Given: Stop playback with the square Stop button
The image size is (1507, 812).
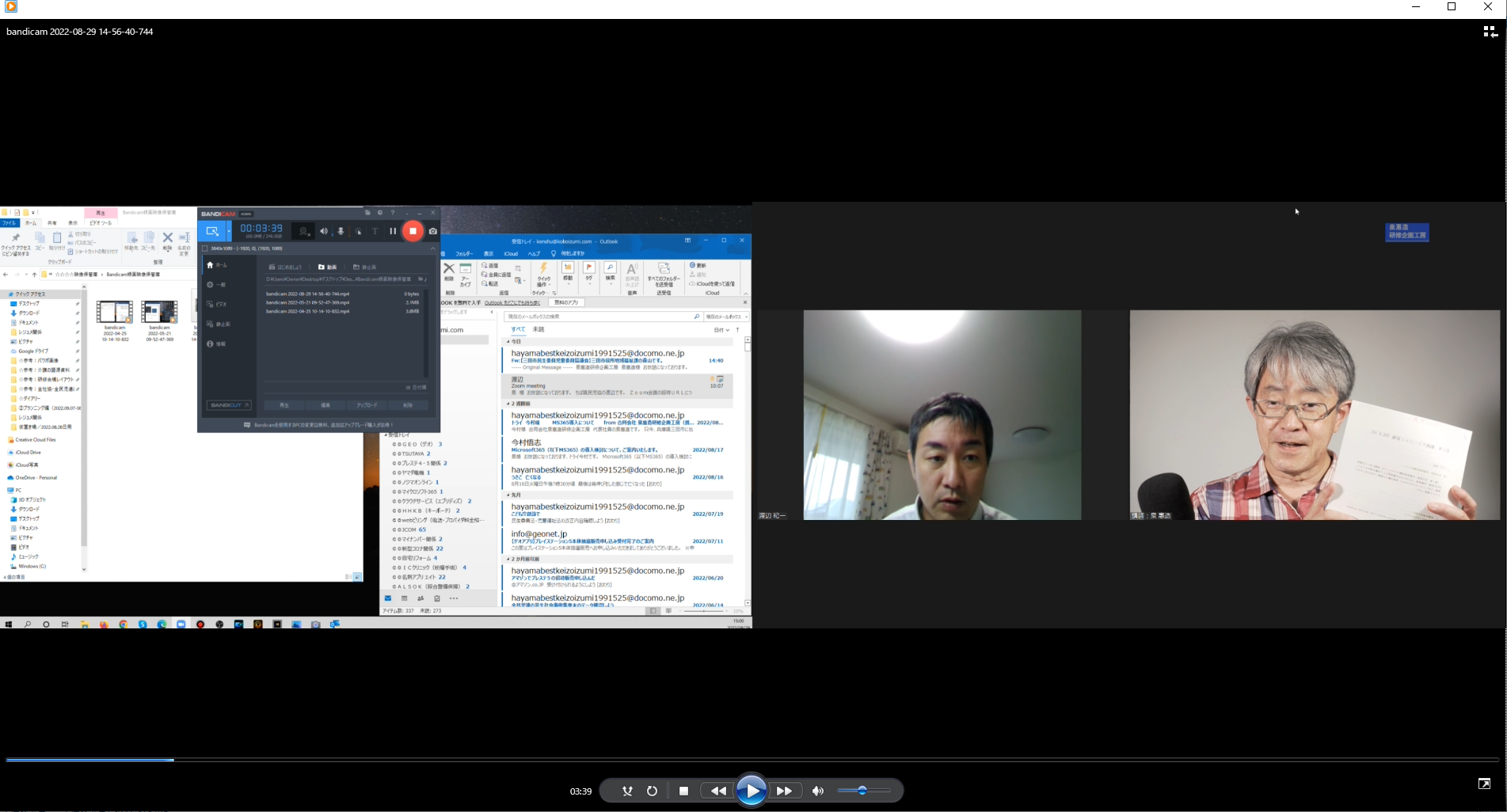Looking at the screenshot, I should [x=684, y=791].
